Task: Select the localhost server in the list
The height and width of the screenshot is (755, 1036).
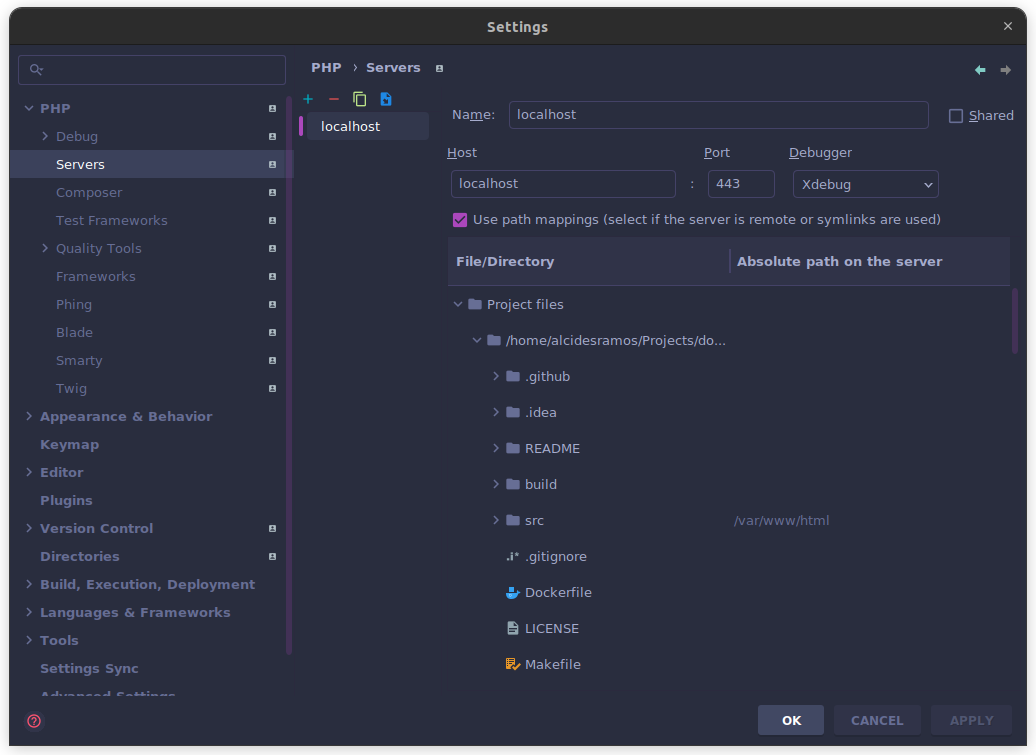Action: [367, 126]
